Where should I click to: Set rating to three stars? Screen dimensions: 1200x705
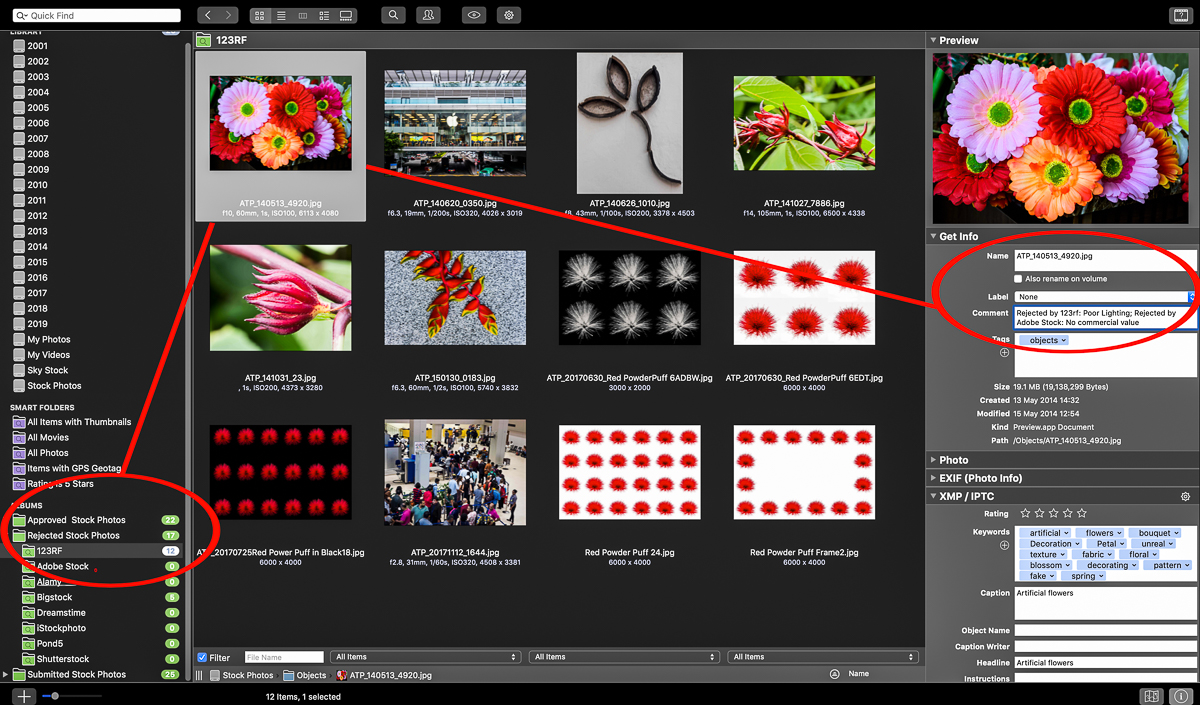(x=1053, y=514)
